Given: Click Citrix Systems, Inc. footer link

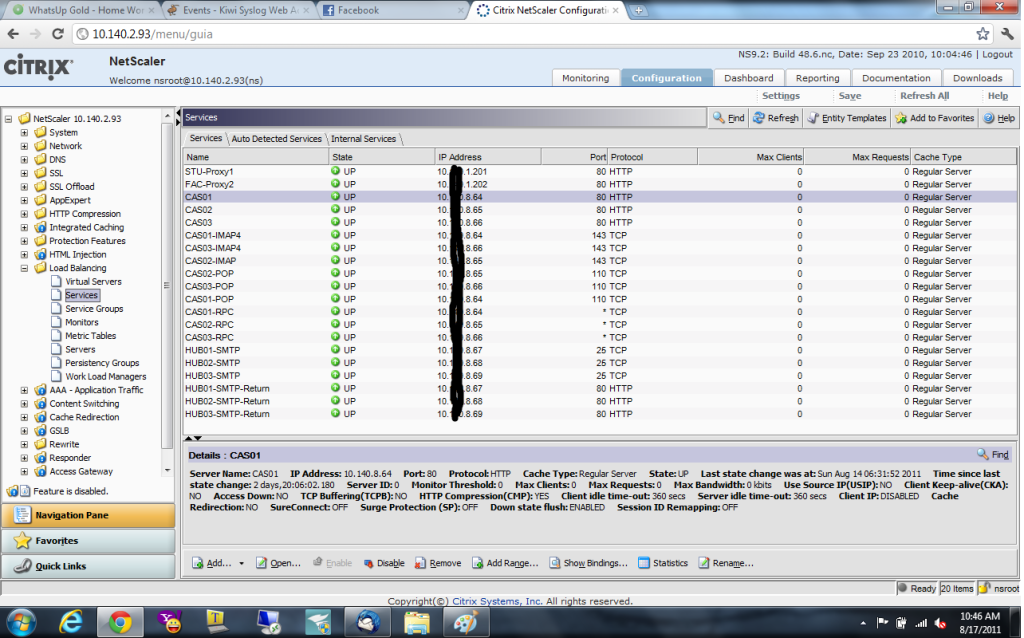Looking at the screenshot, I should (497, 601).
